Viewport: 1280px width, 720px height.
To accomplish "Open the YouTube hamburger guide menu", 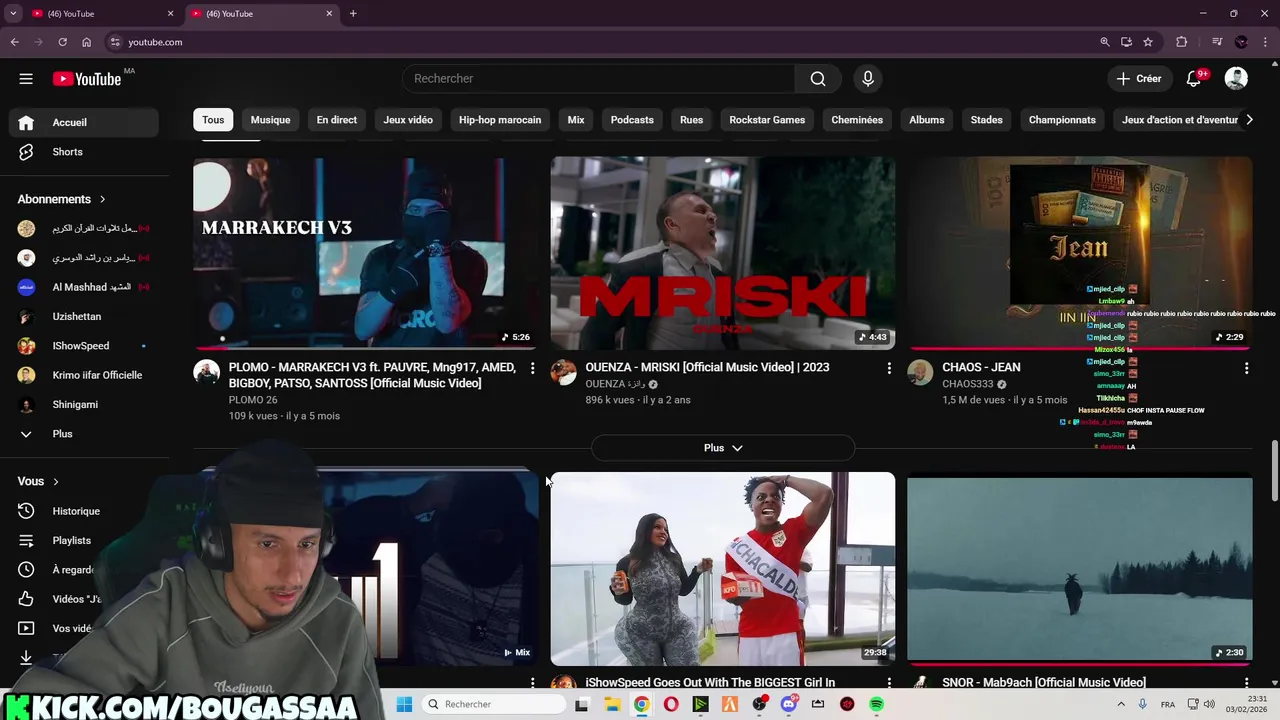I will click(26, 79).
